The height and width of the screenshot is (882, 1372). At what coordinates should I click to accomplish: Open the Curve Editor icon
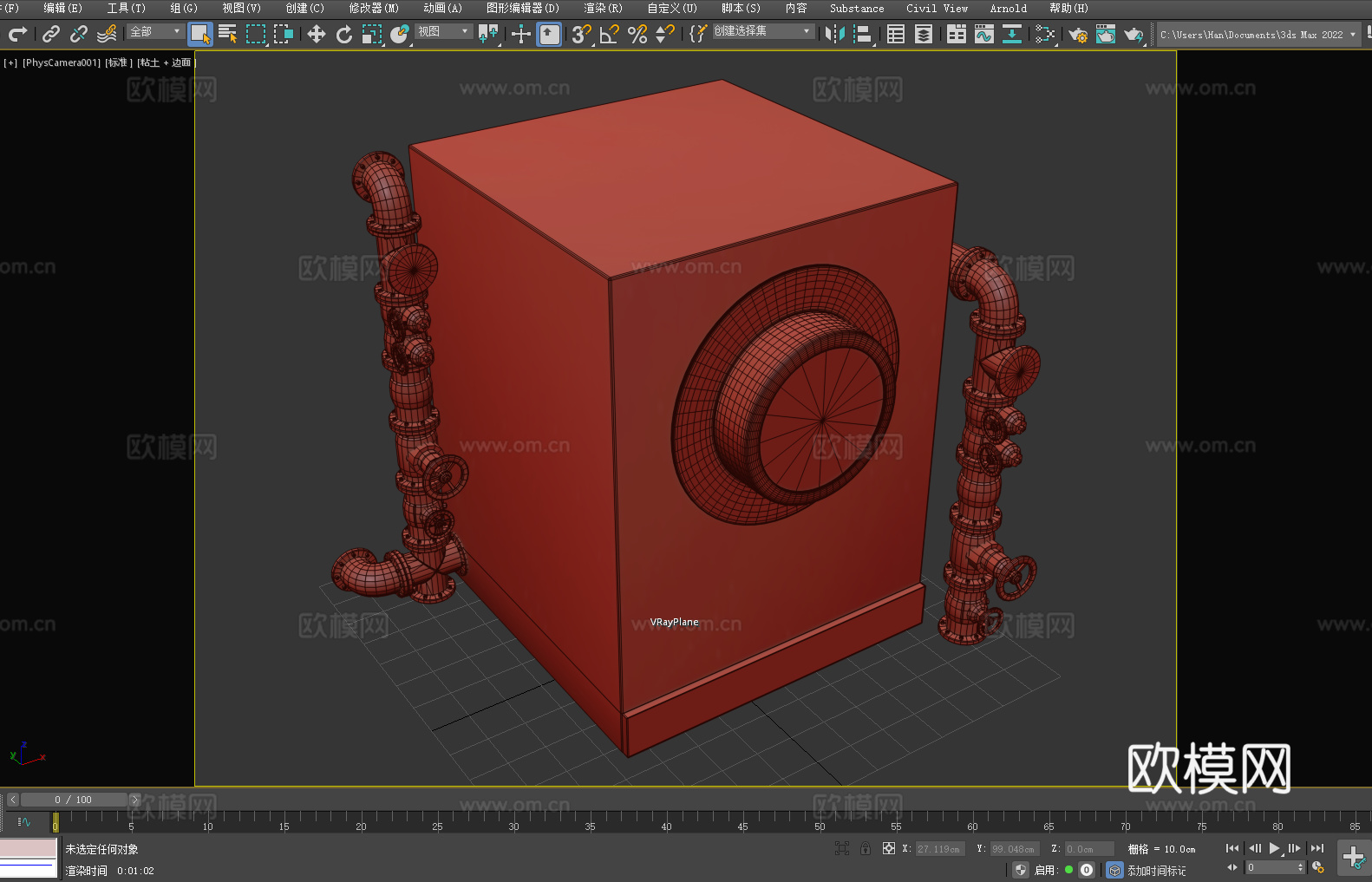tap(983, 34)
